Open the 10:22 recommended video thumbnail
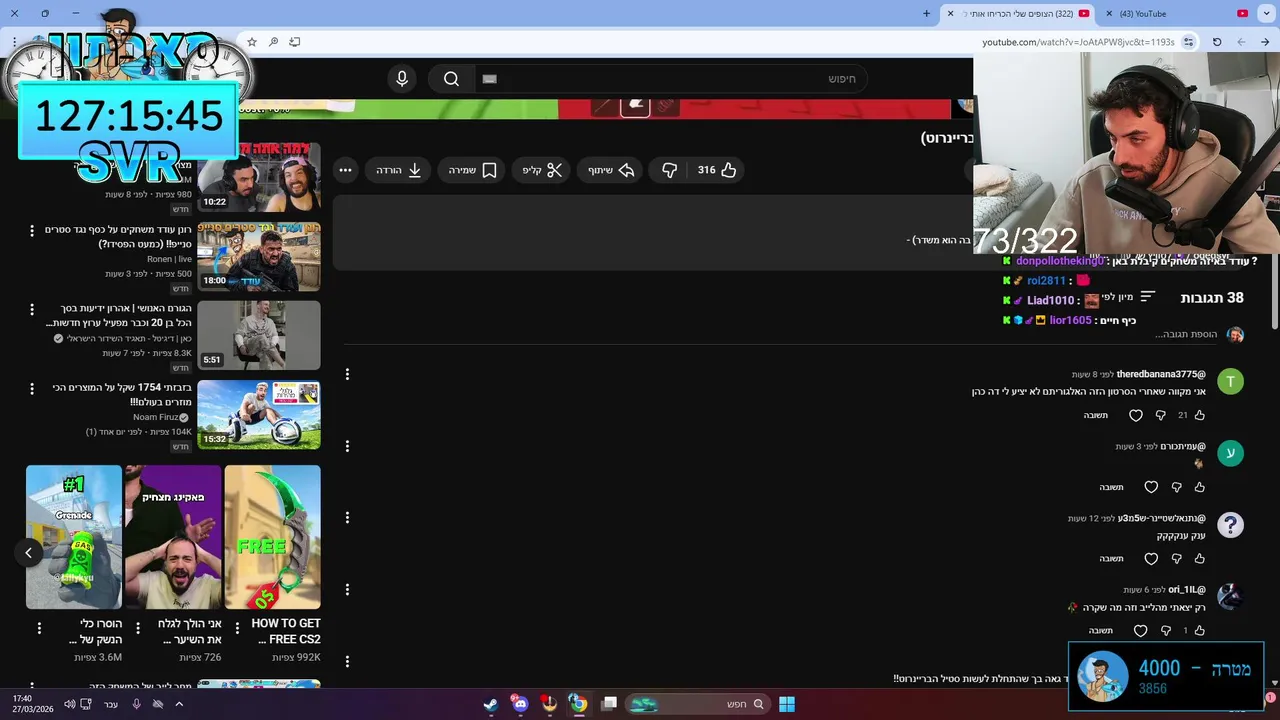The height and width of the screenshot is (720, 1280). tap(259, 177)
